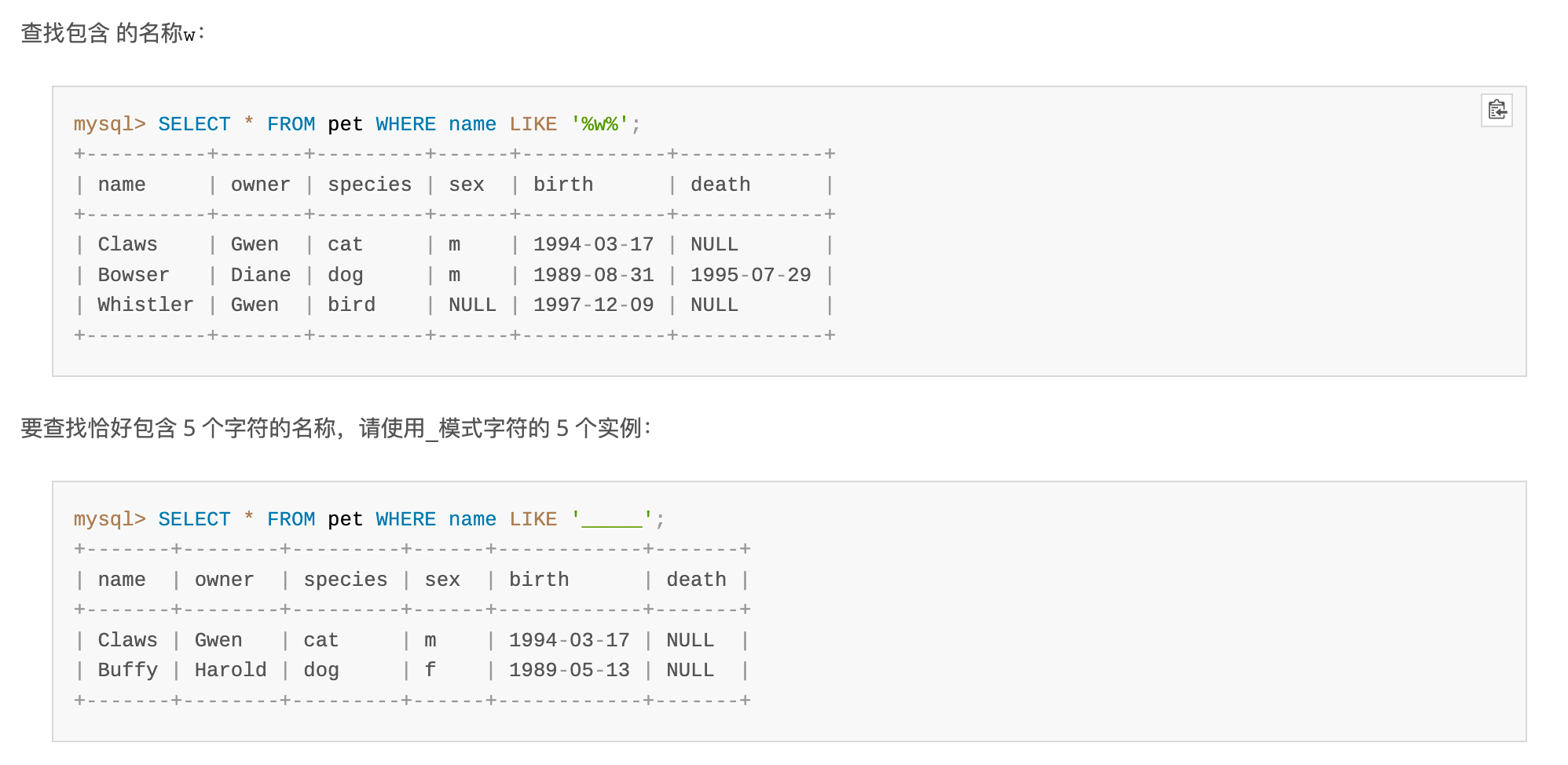This screenshot has width=1568, height=765.
Task: Click the 'SELECT' keyword in the first query
Action: (194, 124)
